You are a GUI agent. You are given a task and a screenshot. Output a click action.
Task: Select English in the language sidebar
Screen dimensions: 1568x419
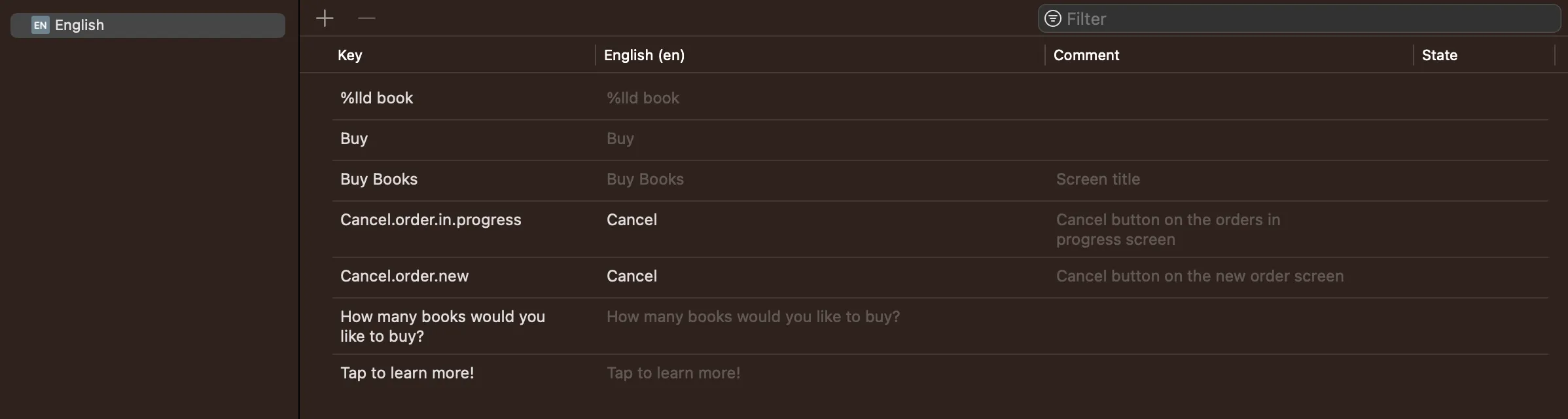147,25
